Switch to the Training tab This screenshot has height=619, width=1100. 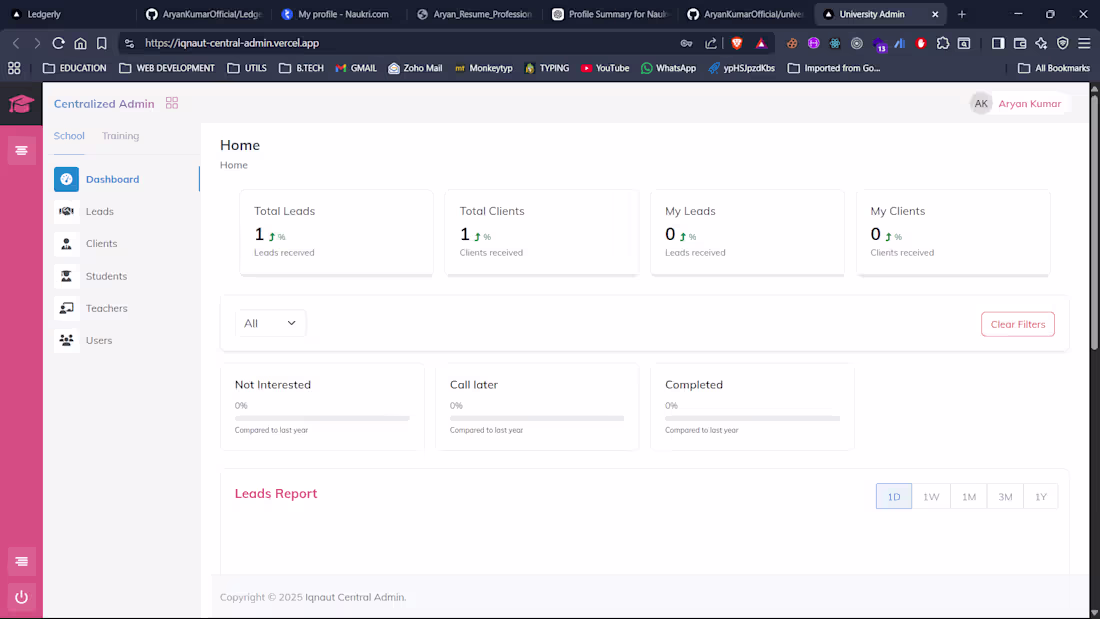tap(121, 135)
